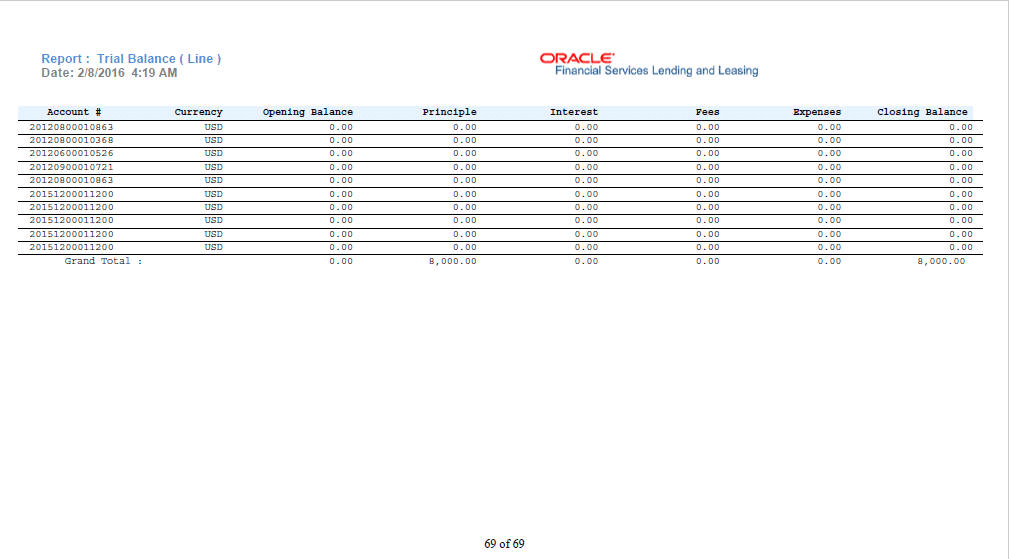The width and height of the screenshot is (1009, 559).
Task: Select account number 20120800010368
Action: pos(71,140)
